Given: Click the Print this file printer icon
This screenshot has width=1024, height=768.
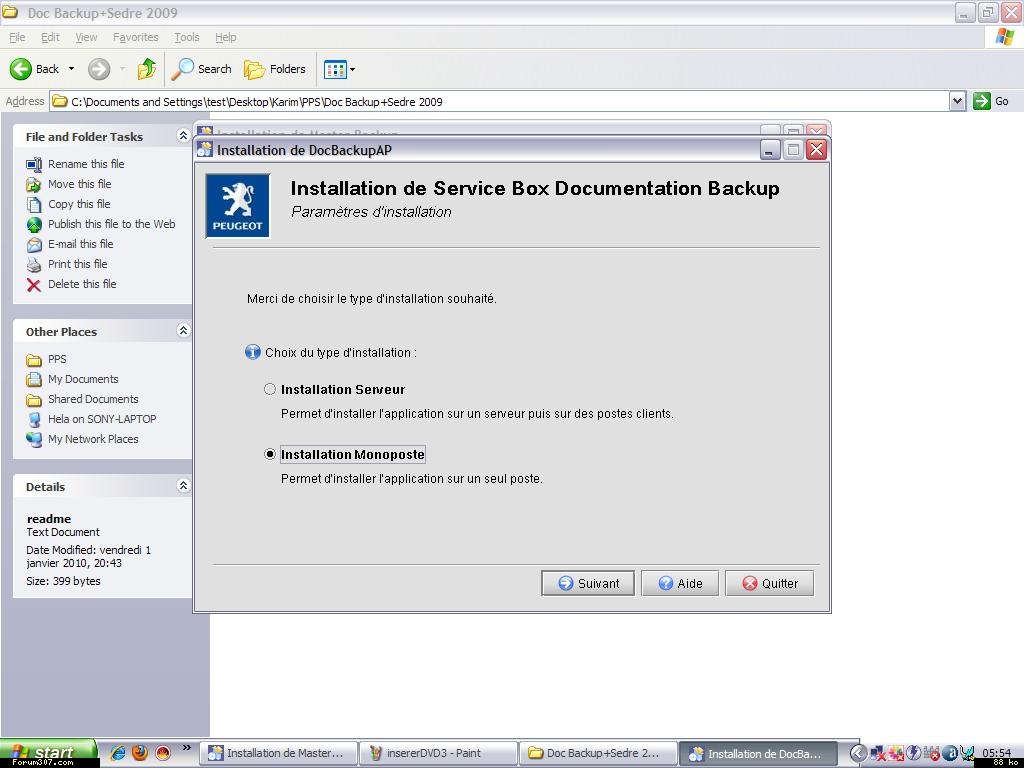Looking at the screenshot, I should [34, 264].
